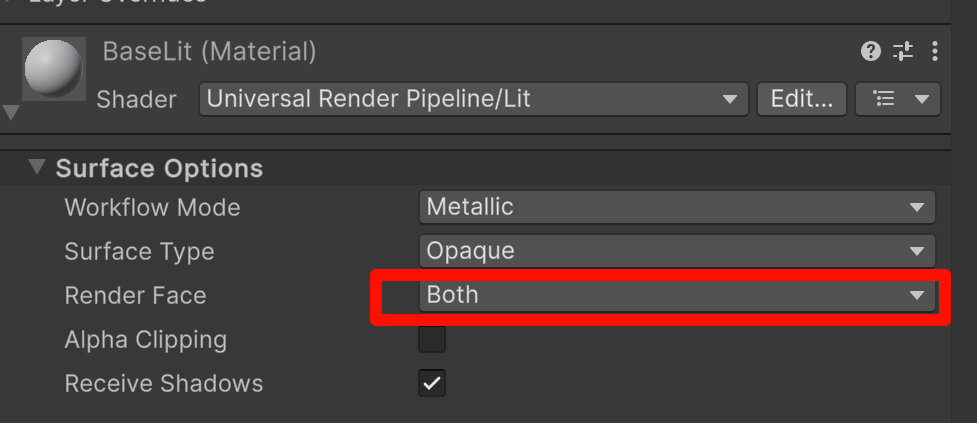Click the Render Face property label
This screenshot has height=423, width=977.
[x=135, y=296]
